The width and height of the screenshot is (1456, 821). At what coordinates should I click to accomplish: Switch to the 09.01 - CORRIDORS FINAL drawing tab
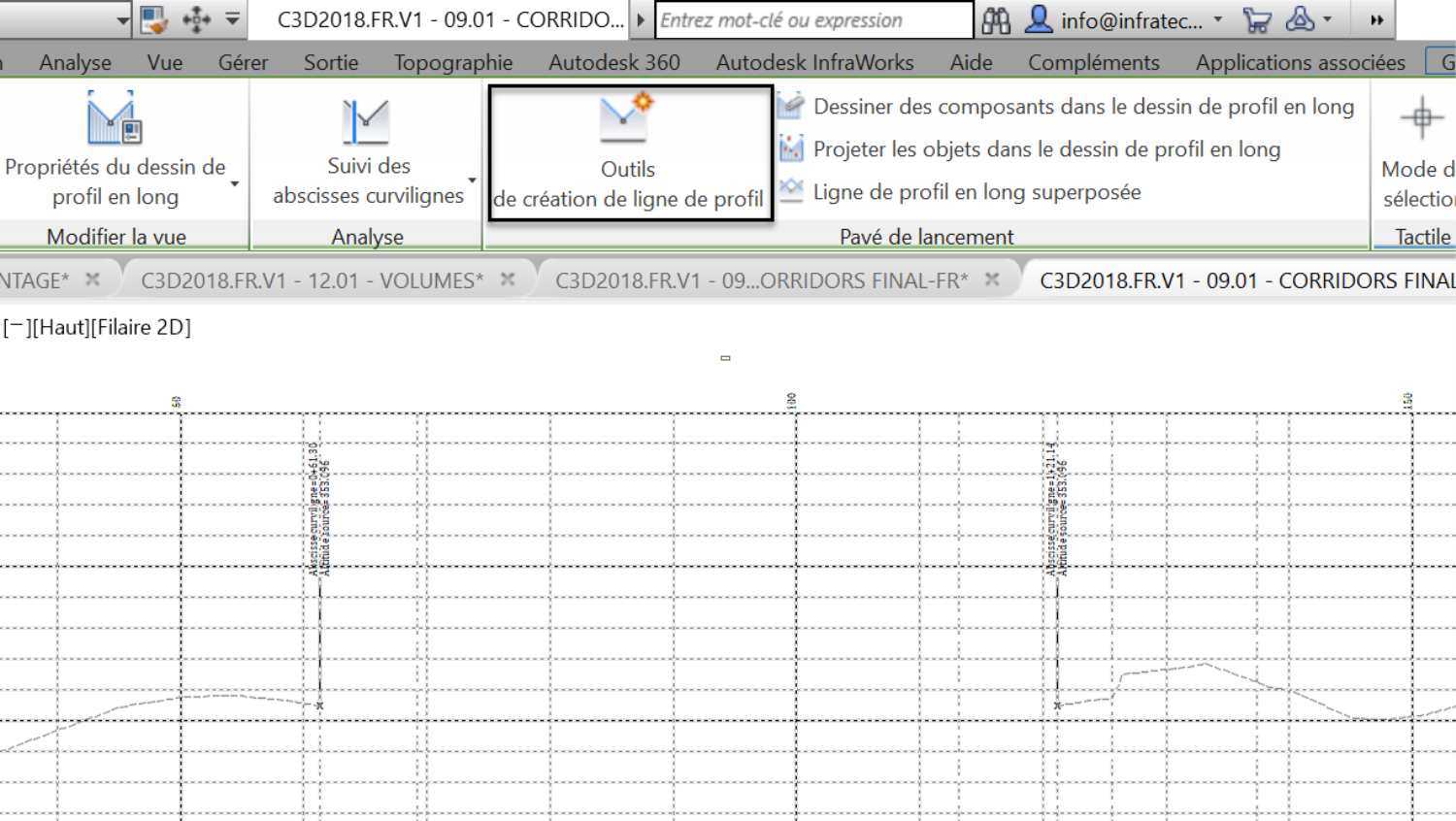[x=1247, y=280]
